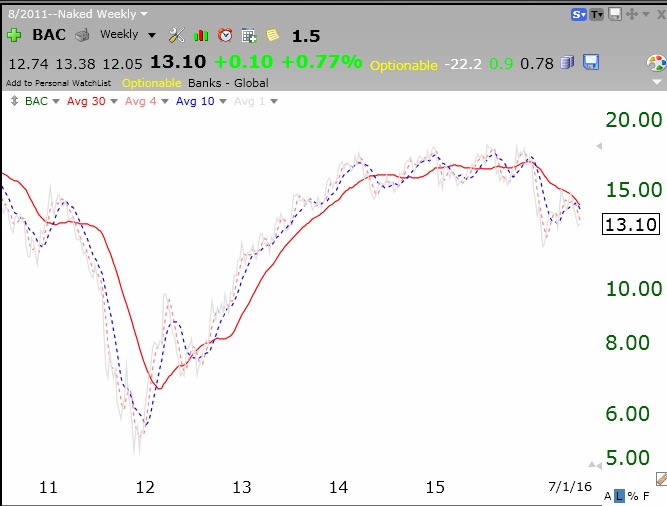The height and width of the screenshot is (506, 667).
Task: Open the yellow sticky note icon
Action: tap(273, 35)
